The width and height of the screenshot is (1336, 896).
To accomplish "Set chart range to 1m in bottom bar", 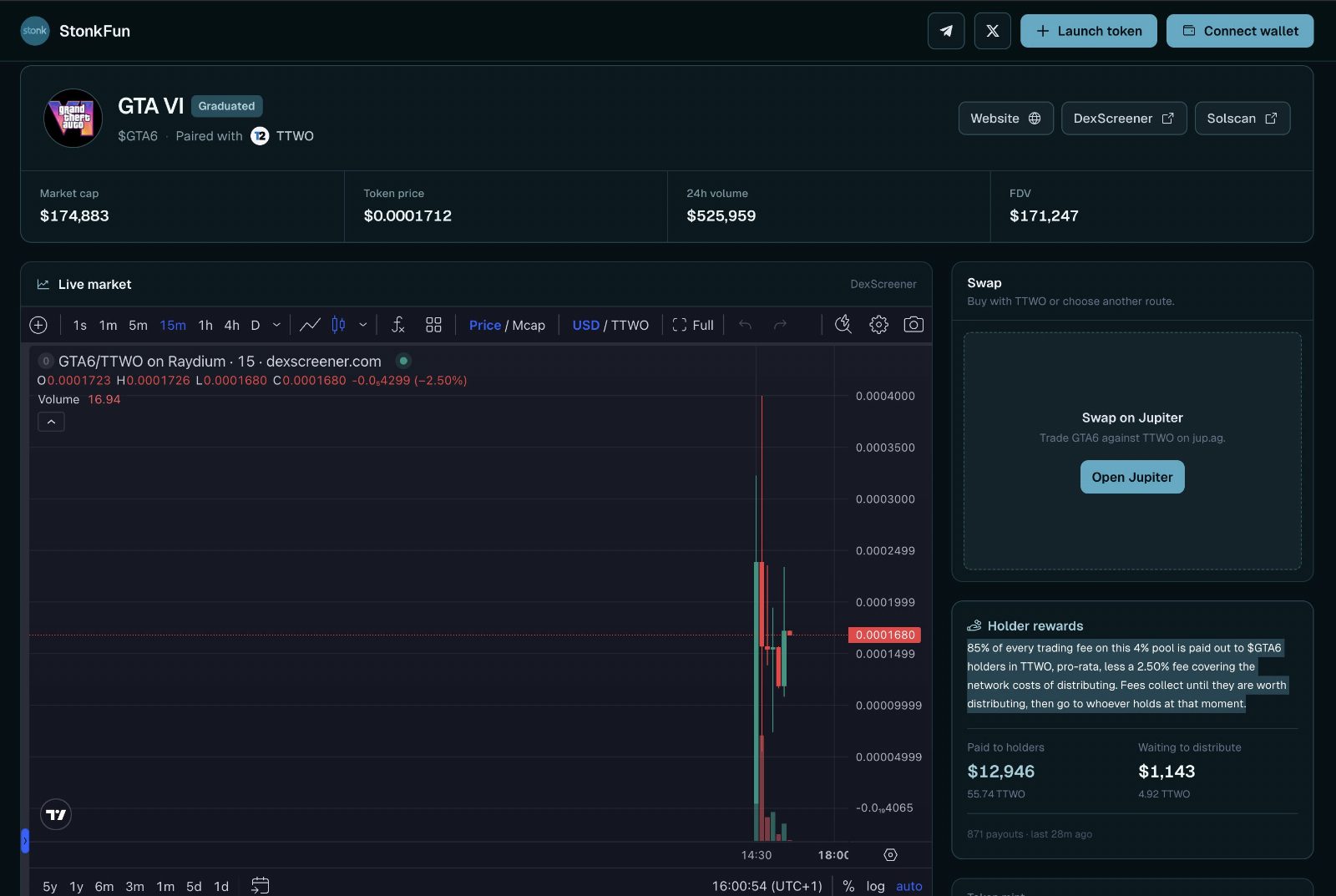I will tap(165, 886).
